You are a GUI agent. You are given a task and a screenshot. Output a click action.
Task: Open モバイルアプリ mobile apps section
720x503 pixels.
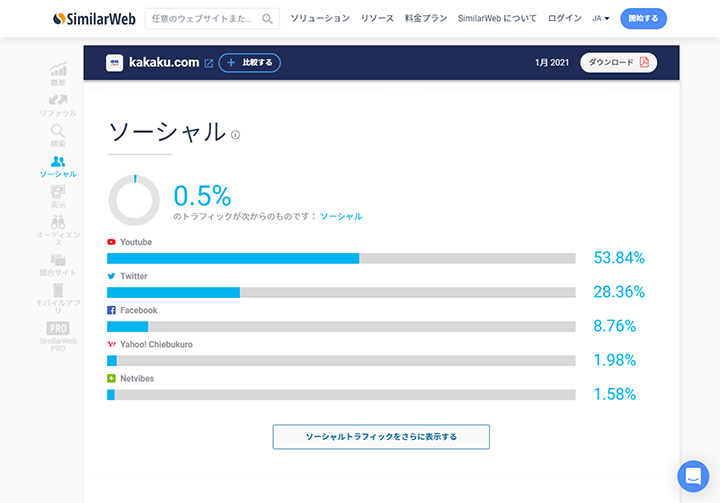pos(58,298)
